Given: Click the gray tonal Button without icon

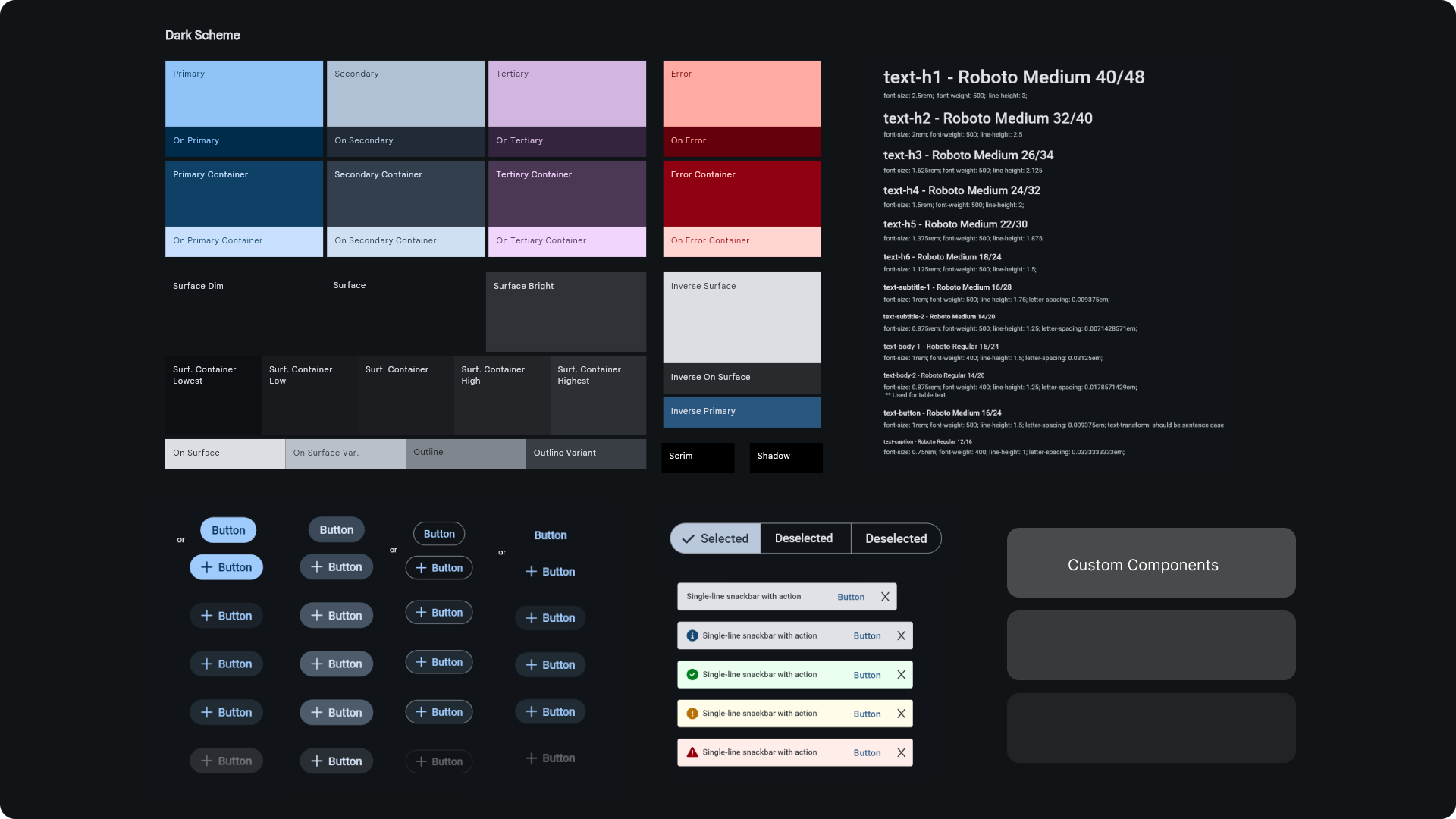Looking at the screenshot, I should (336, 530).
